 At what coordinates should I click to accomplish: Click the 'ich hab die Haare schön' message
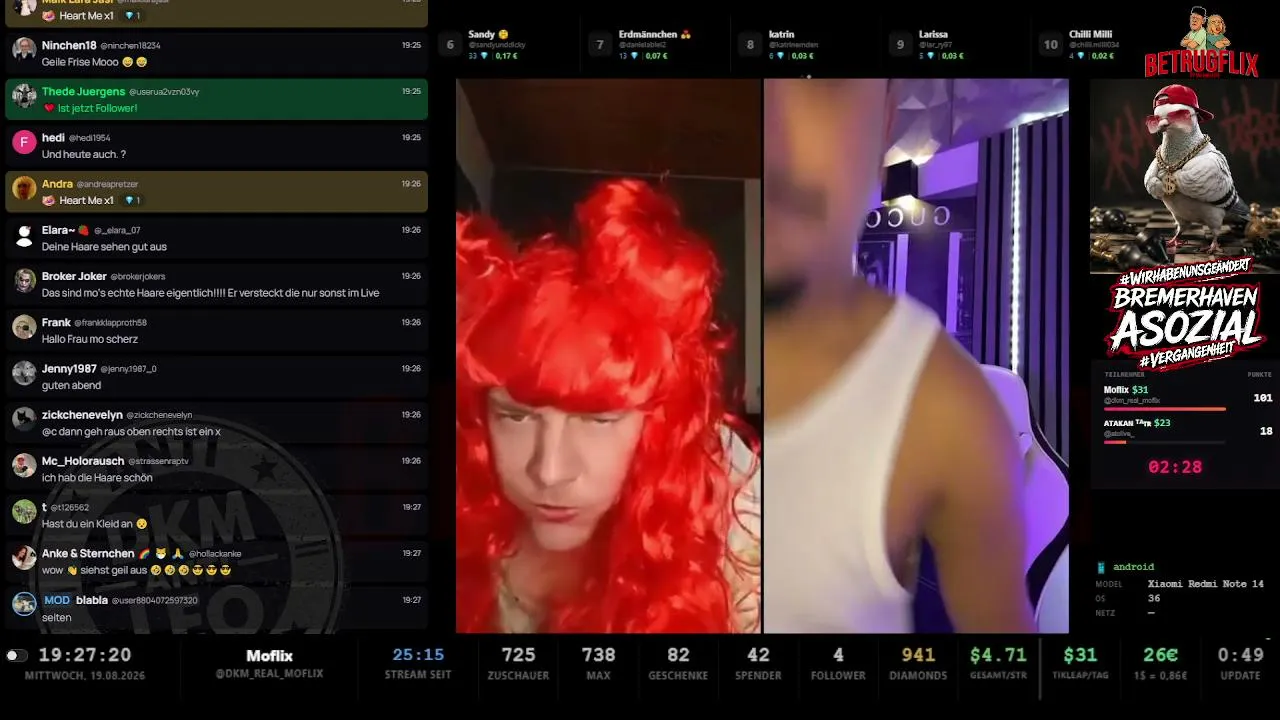tap(97, 478)
